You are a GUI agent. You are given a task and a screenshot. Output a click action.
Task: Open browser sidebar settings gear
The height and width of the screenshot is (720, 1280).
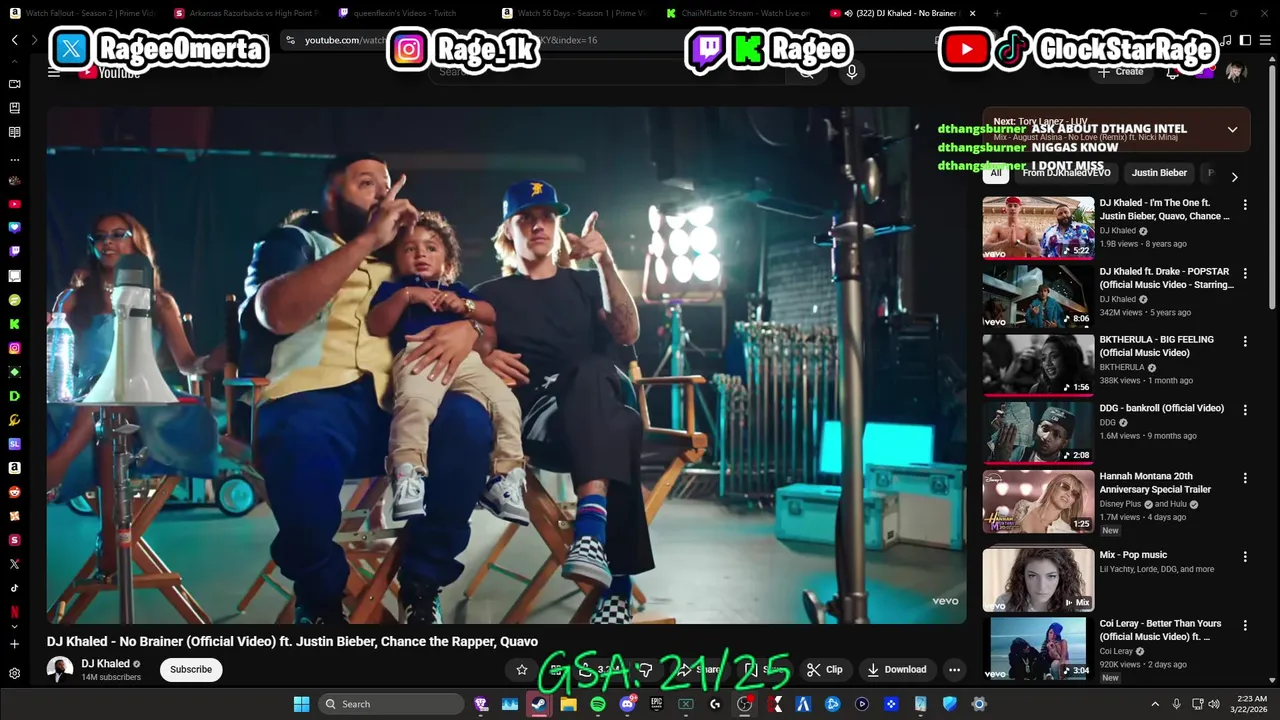pos(14,674)
